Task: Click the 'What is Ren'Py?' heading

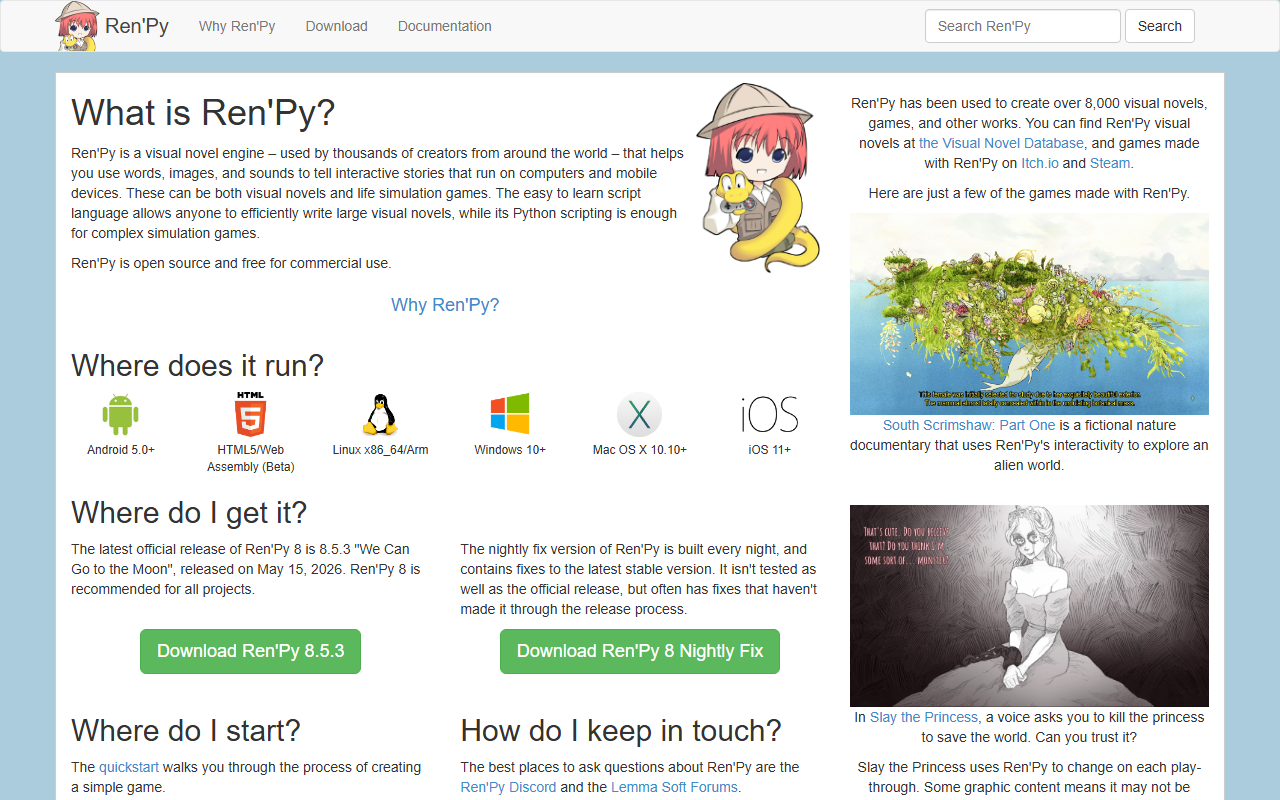Action: pyautogui.click(x=203, y=113)
